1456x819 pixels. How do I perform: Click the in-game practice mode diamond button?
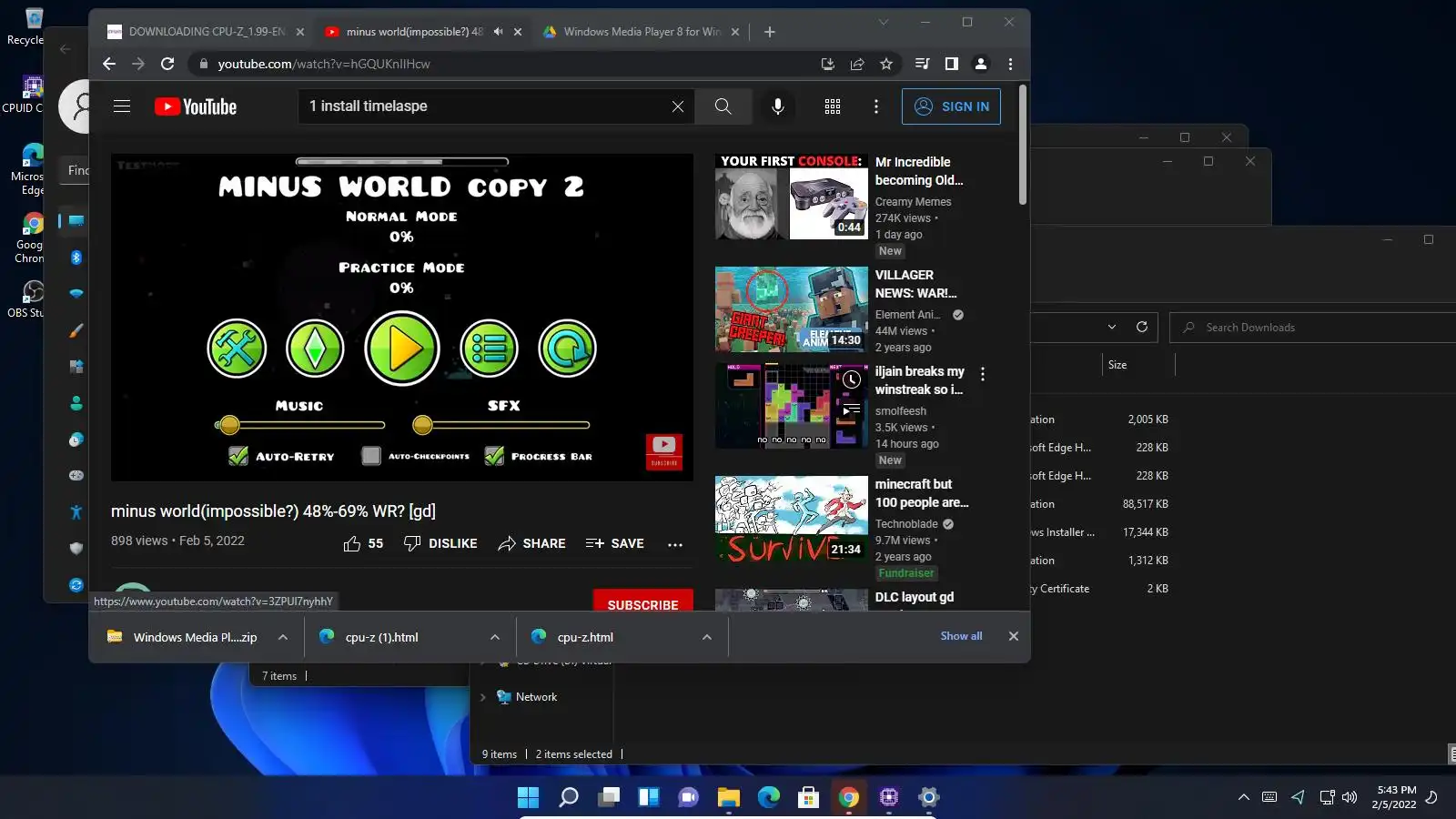[x=315, y=349]
